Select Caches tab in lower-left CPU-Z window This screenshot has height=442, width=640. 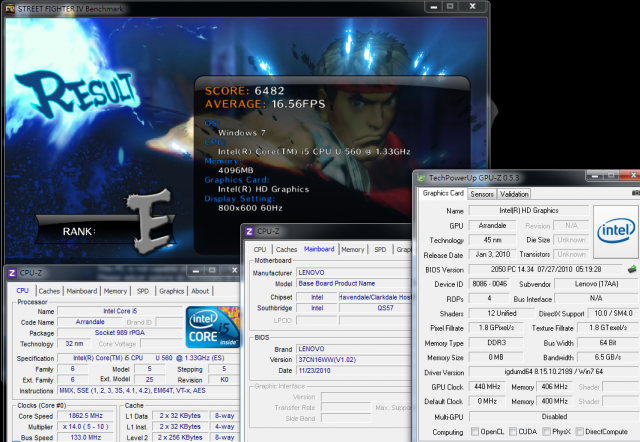(49, 291)
